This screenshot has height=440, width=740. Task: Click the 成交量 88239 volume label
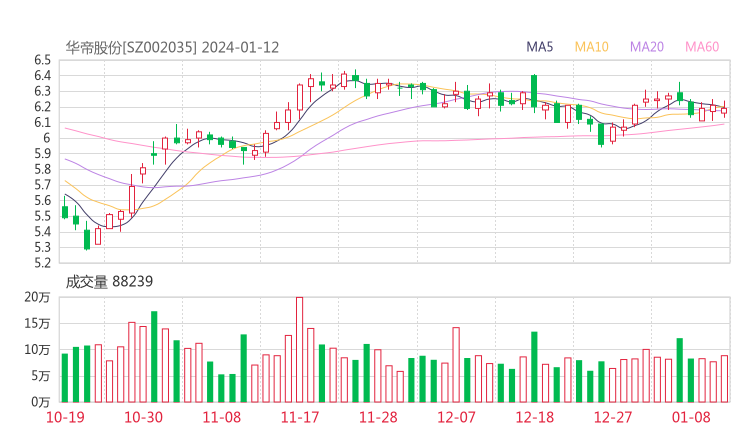coord(109,281)
